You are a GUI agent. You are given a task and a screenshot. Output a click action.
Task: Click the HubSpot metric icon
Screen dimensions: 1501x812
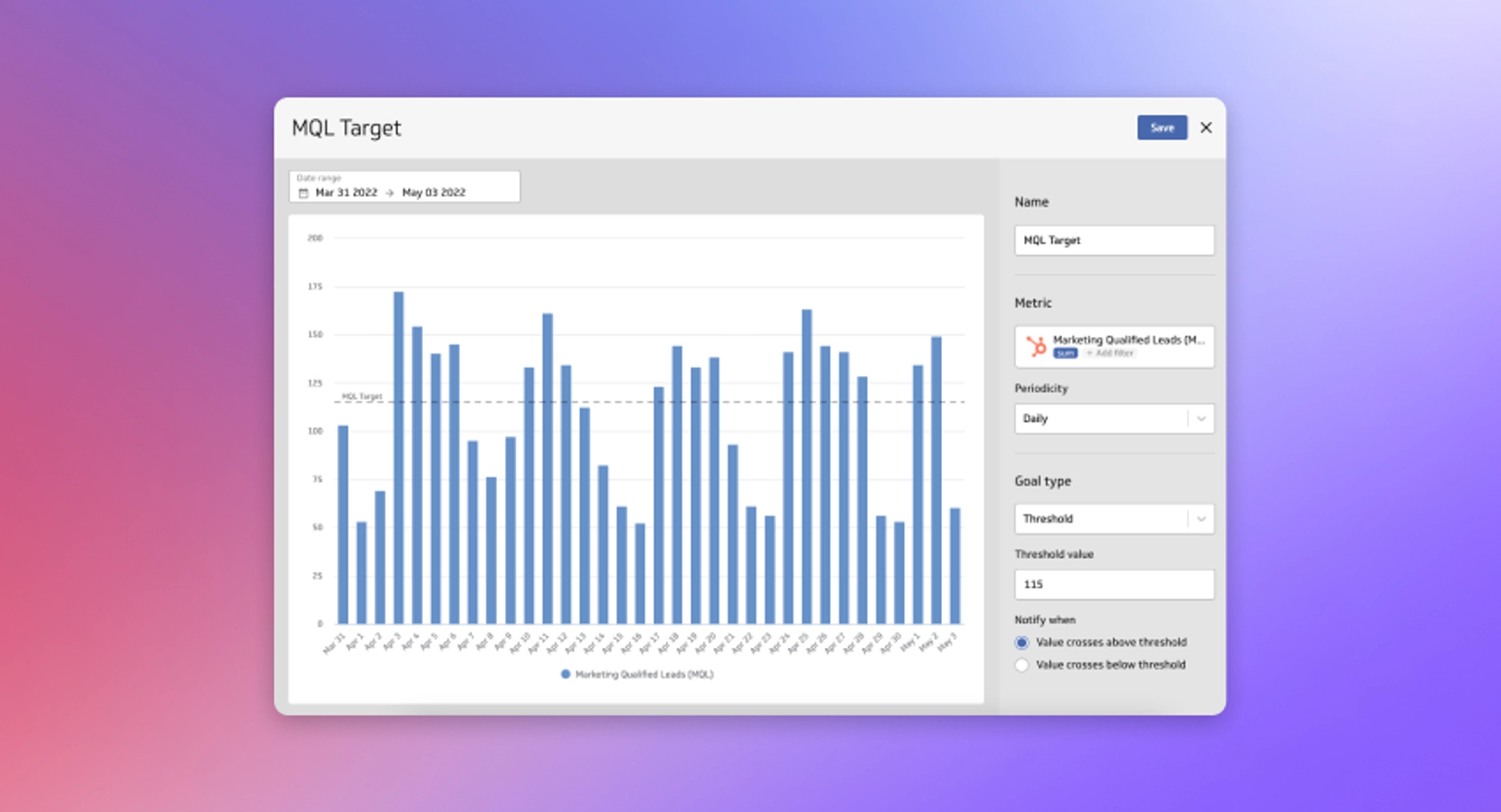click(x=1036, y=346)
